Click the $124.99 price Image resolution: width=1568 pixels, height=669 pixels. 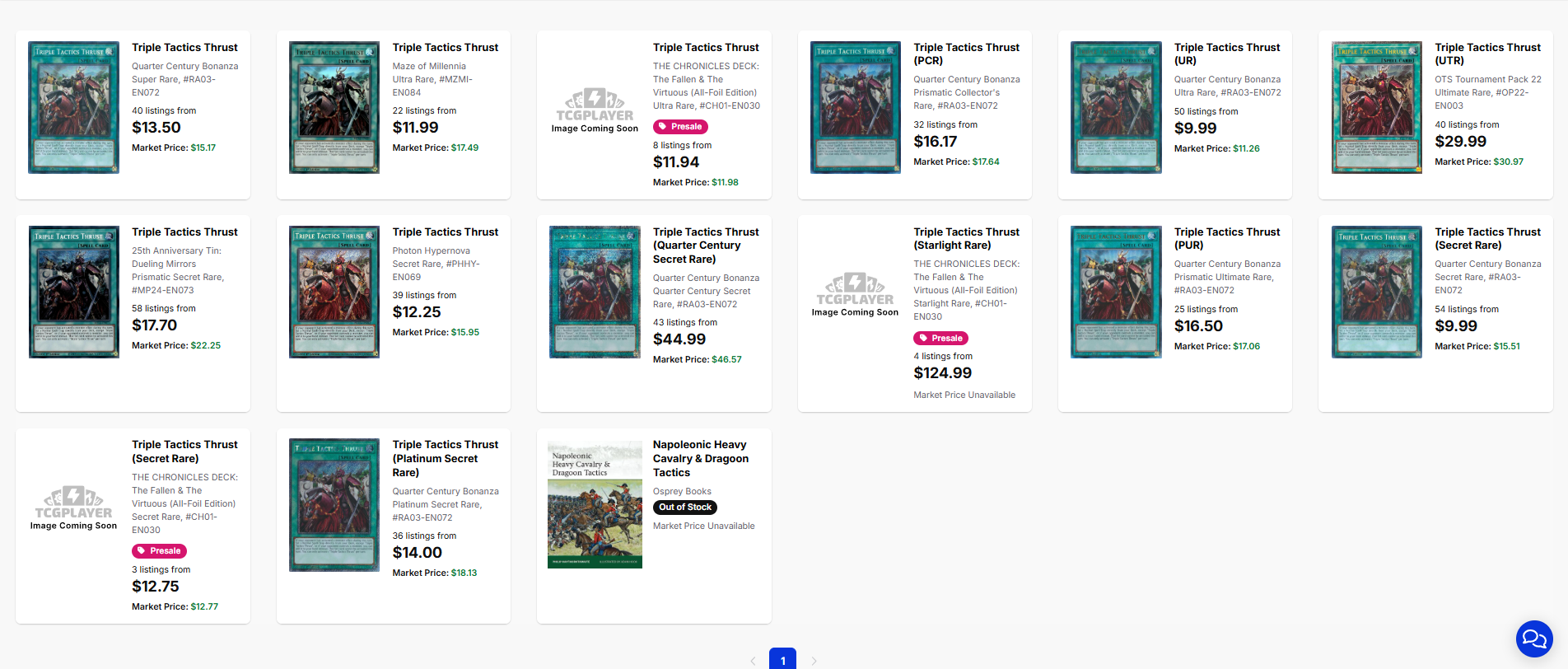pos(943,373)
